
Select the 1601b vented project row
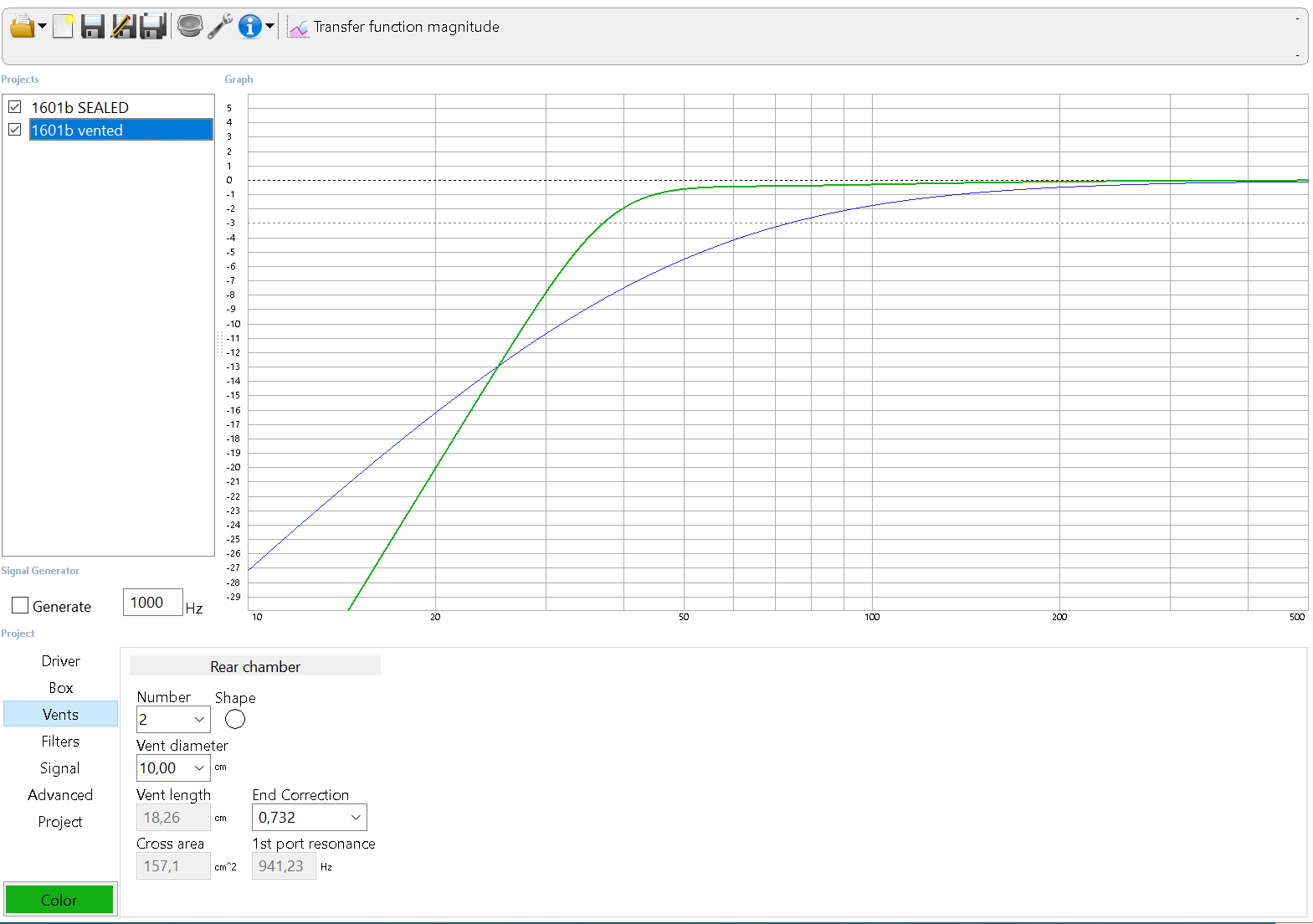click(x=121, y=130)
